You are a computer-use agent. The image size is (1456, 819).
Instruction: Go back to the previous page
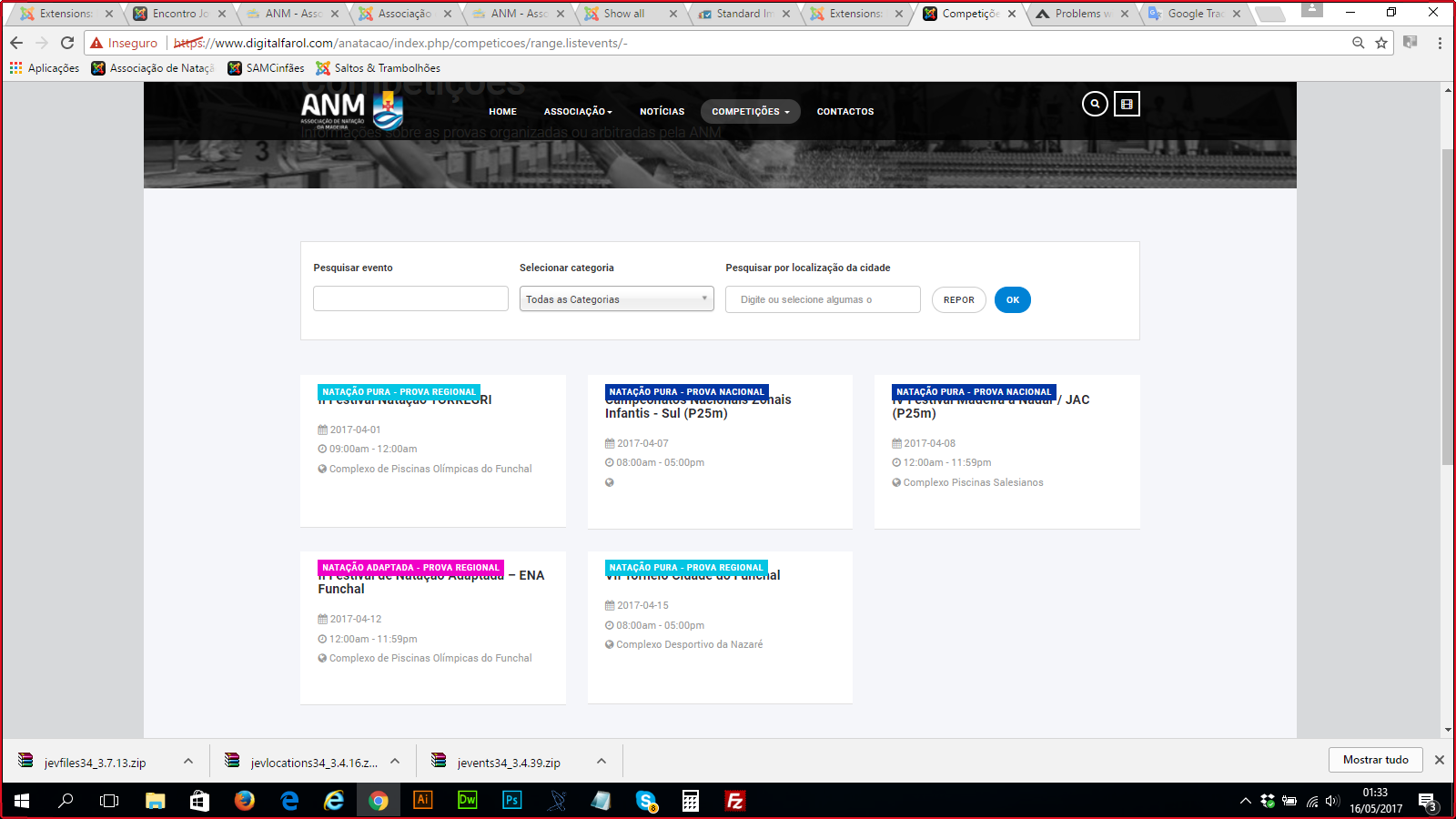pyautogui.click(x=16, y=43)
